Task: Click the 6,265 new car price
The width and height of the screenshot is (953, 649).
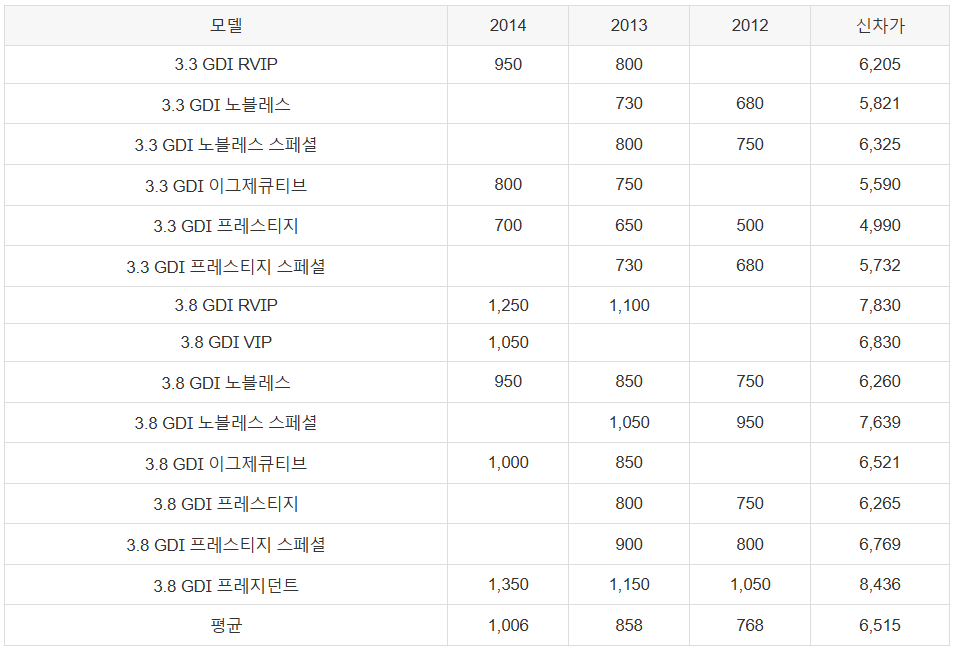Action: 879,503
